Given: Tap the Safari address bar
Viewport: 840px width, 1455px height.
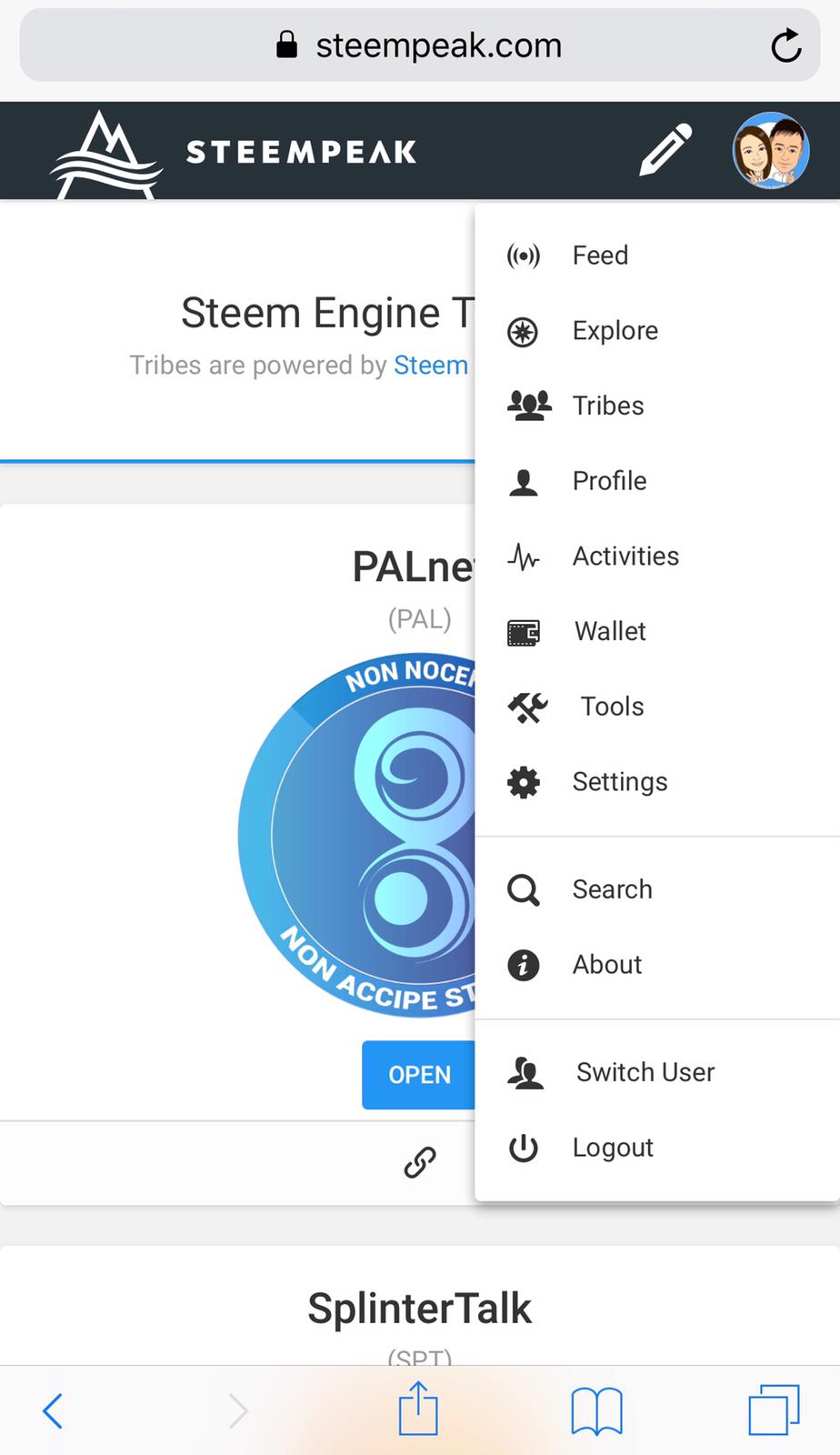Looking at the screenshot, I should [420, 45].
